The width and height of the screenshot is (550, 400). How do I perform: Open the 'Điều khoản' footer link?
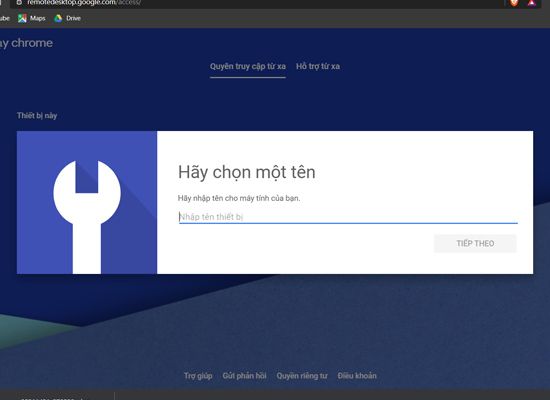pos(357,376)
